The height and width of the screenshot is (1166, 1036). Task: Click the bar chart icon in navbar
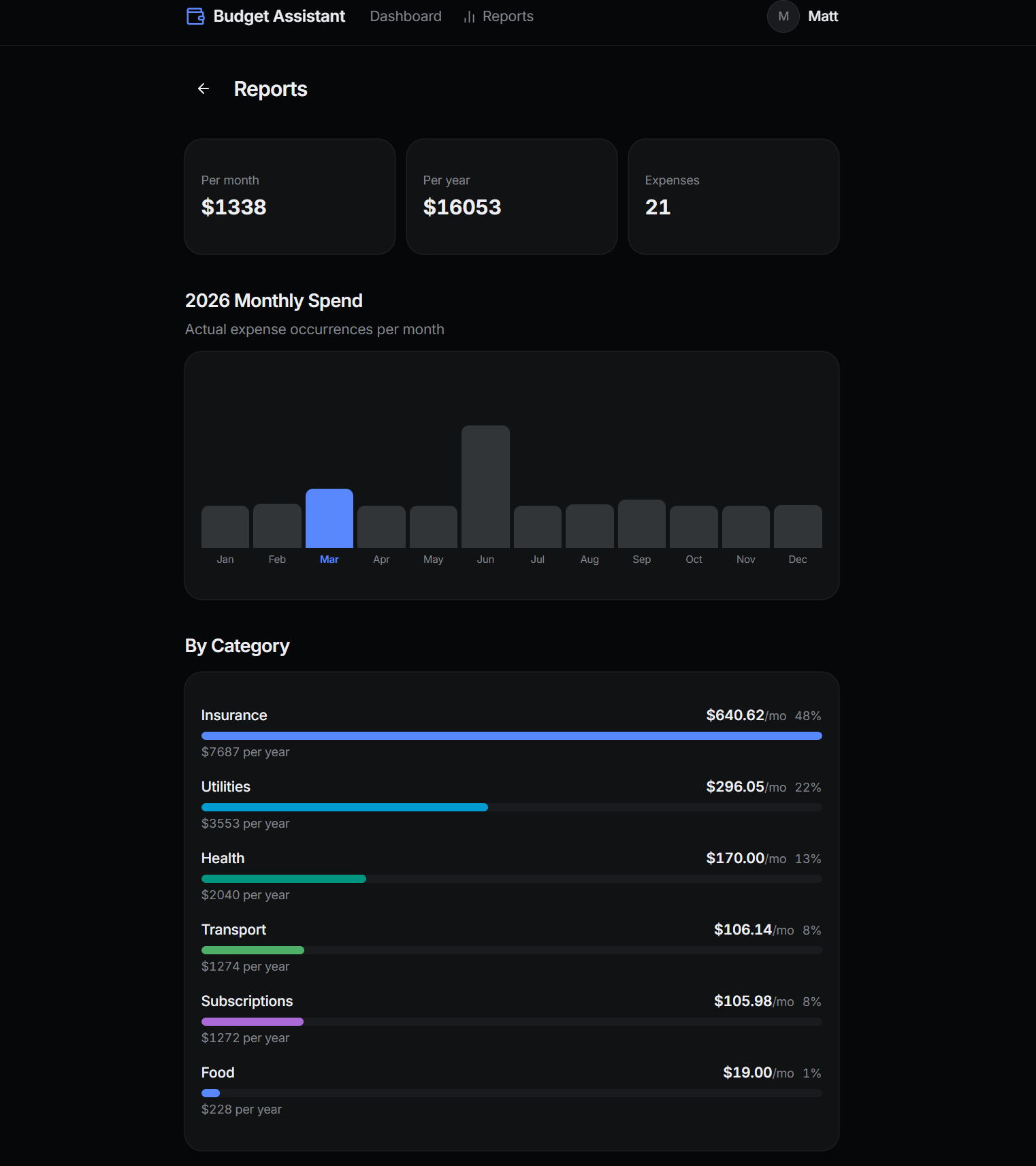coord(469,17)
